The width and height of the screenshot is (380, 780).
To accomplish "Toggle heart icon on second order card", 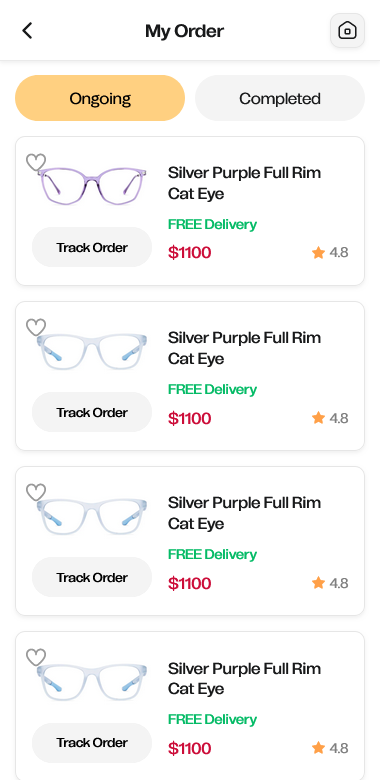I will (x=36, y=328).
